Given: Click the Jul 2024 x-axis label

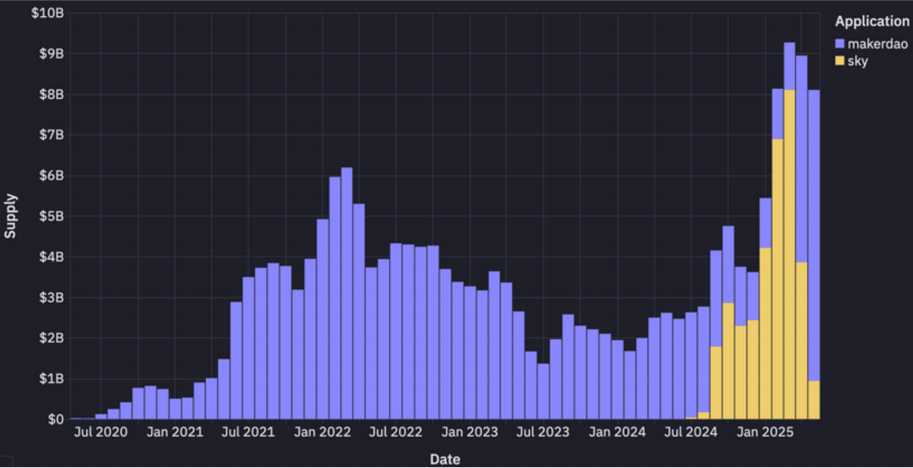Looking at the screenshot, I should [691, 432].
